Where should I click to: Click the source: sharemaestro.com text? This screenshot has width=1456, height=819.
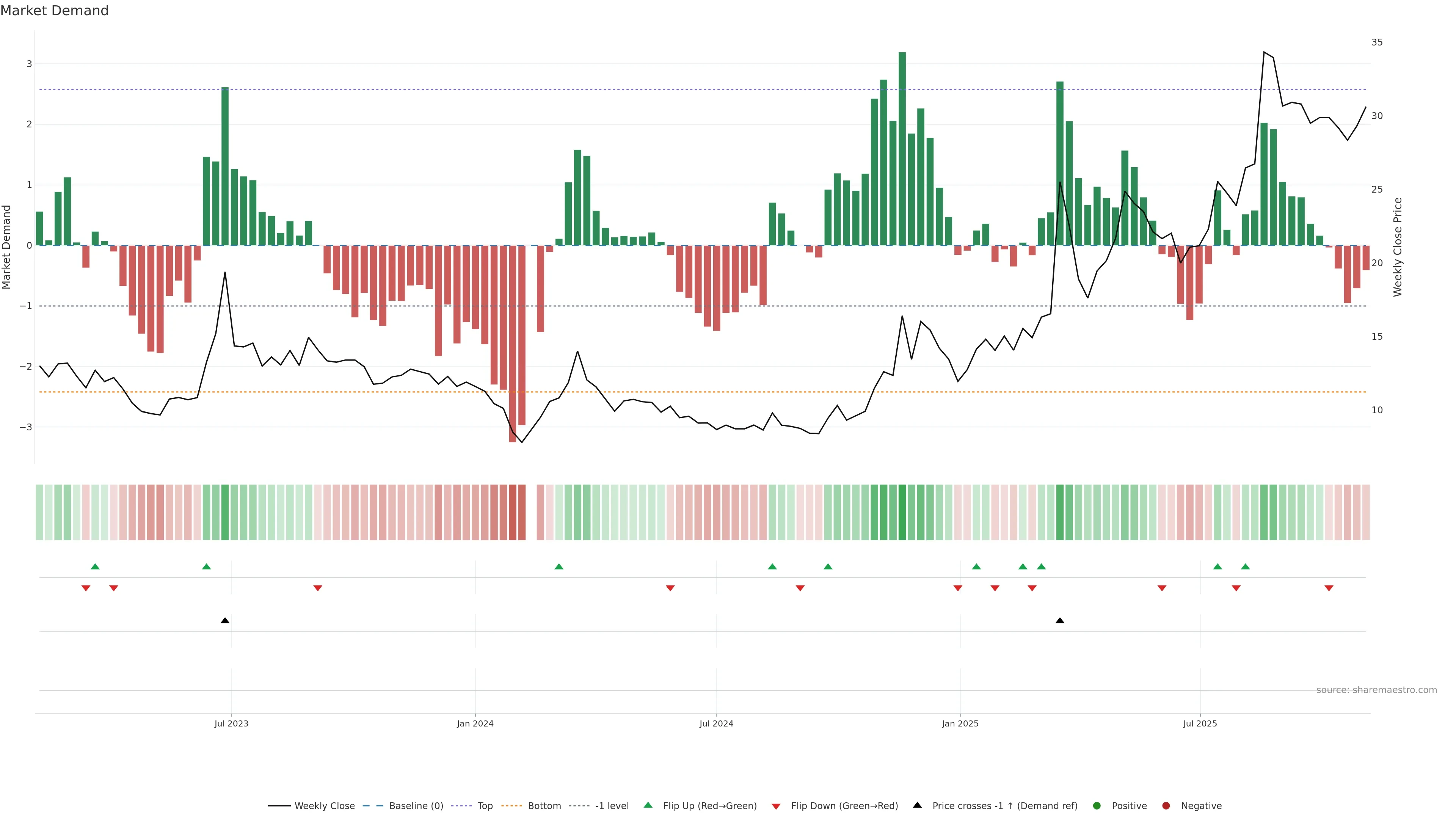click(1376, 690)
